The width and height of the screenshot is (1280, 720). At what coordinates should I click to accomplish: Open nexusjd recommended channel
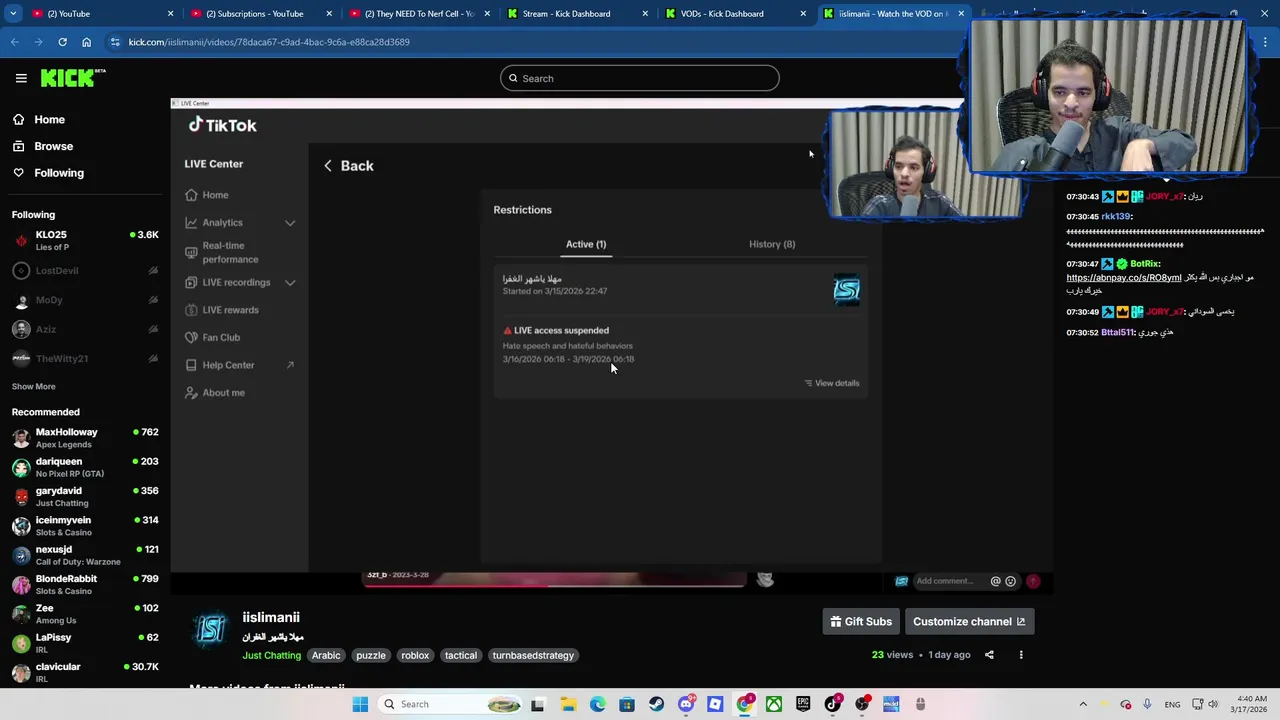point(85,555)
